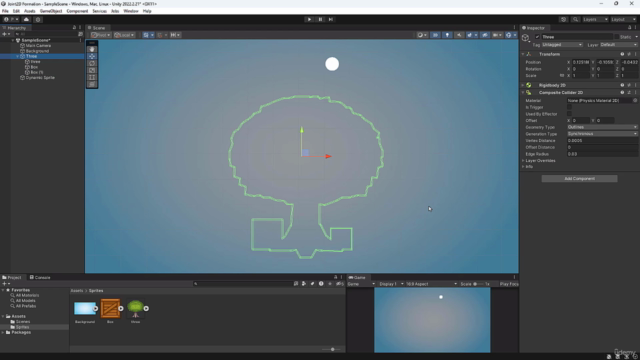Open the Pivot handle position dropdown
The width and height of the screenshot is (640, 360).
point(101,35)
